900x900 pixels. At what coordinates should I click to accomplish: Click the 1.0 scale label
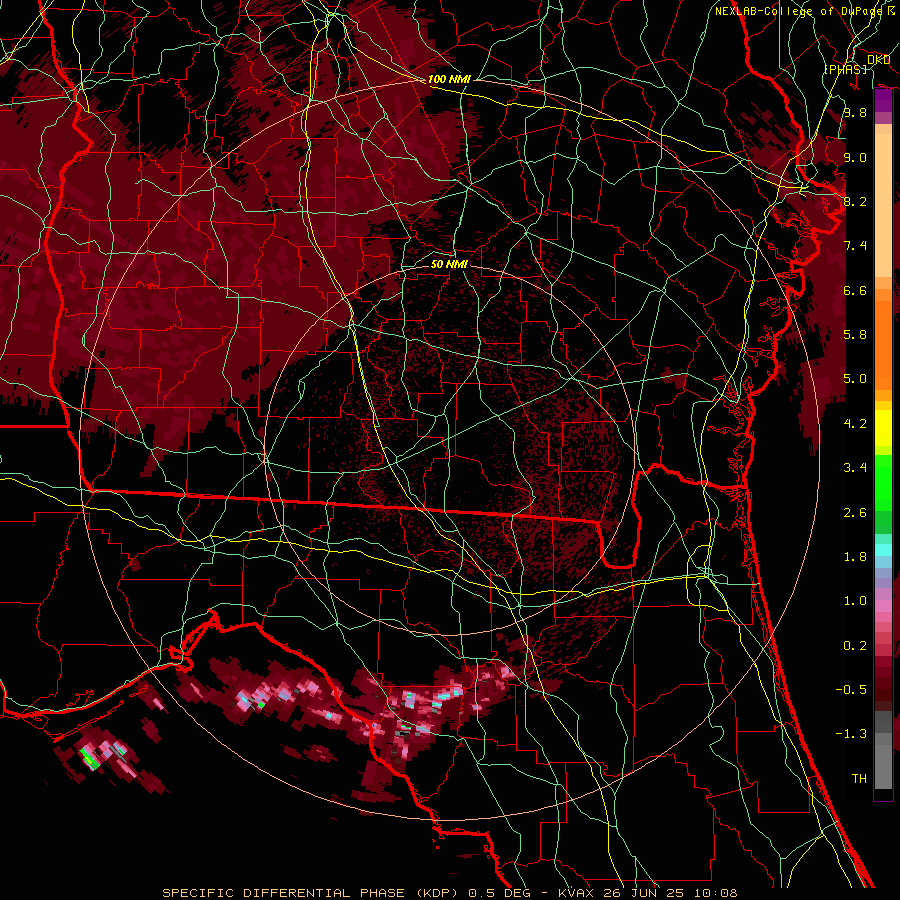855,601
